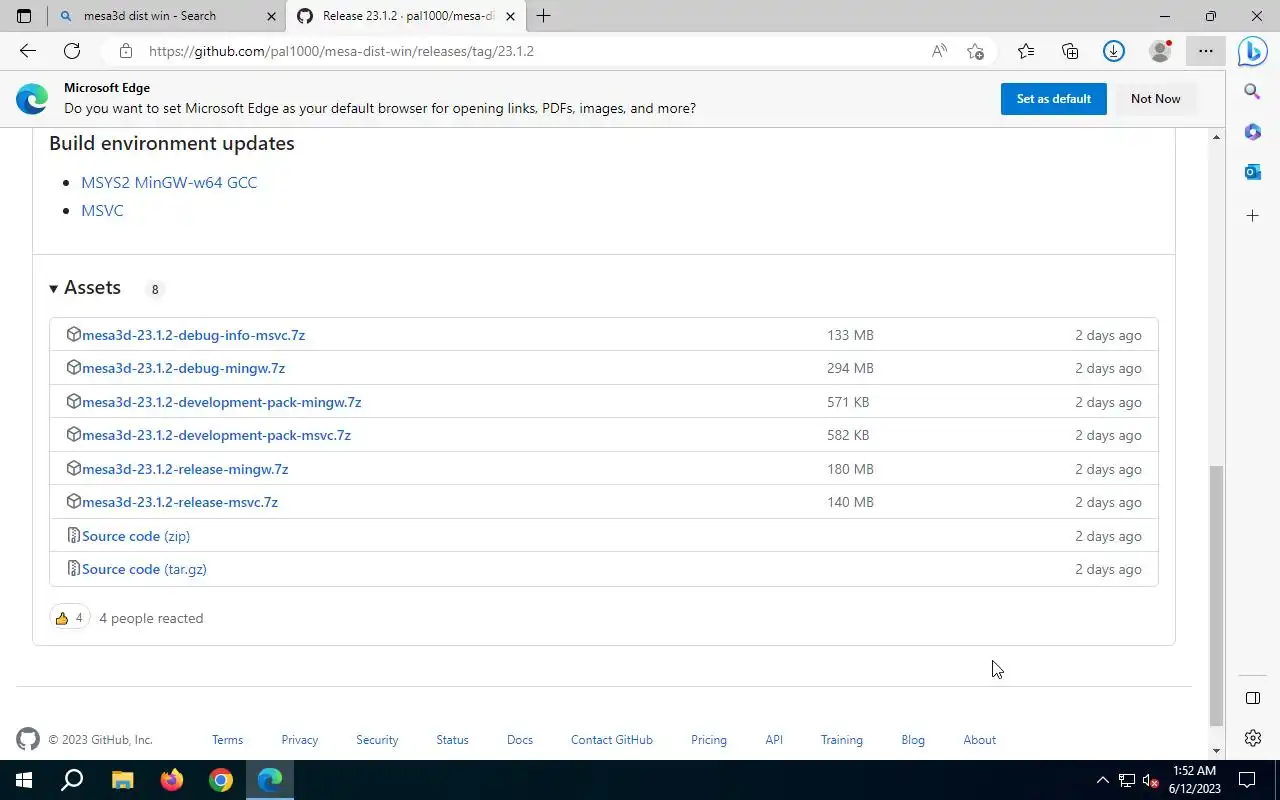View site information lock icon
The image size is (1280, 800).
[x=125, y=51]
